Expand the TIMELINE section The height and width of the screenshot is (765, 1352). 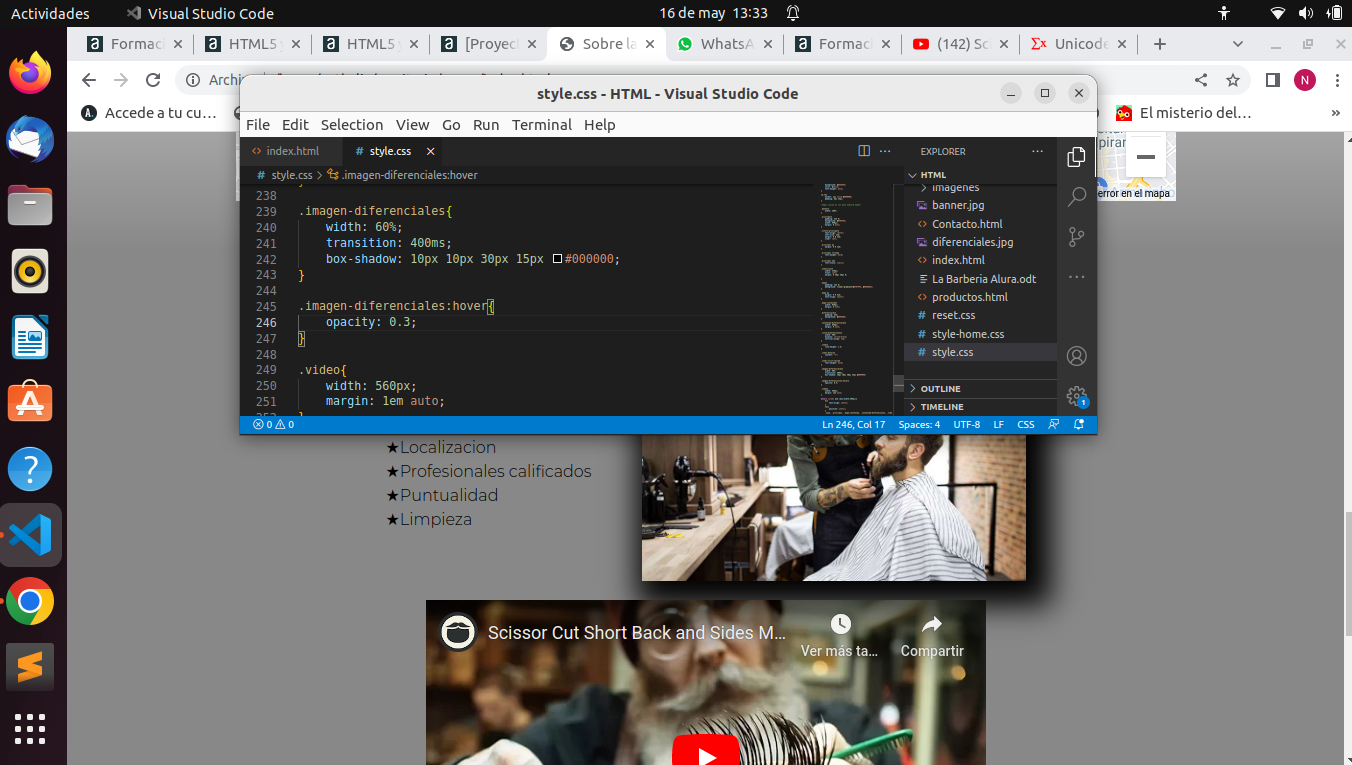coord(980,407)
